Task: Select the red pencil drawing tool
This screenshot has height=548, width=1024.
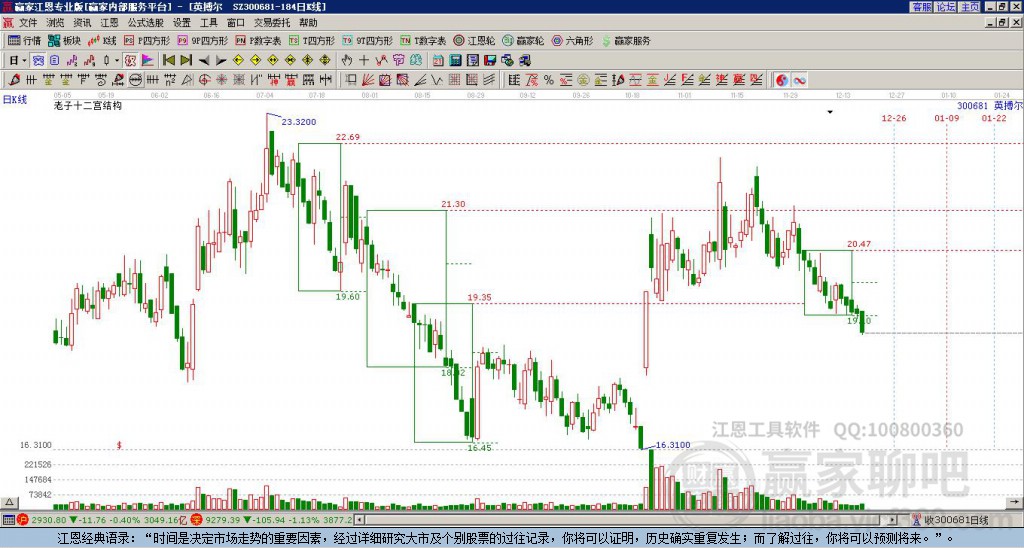Action: click(13, 80)
